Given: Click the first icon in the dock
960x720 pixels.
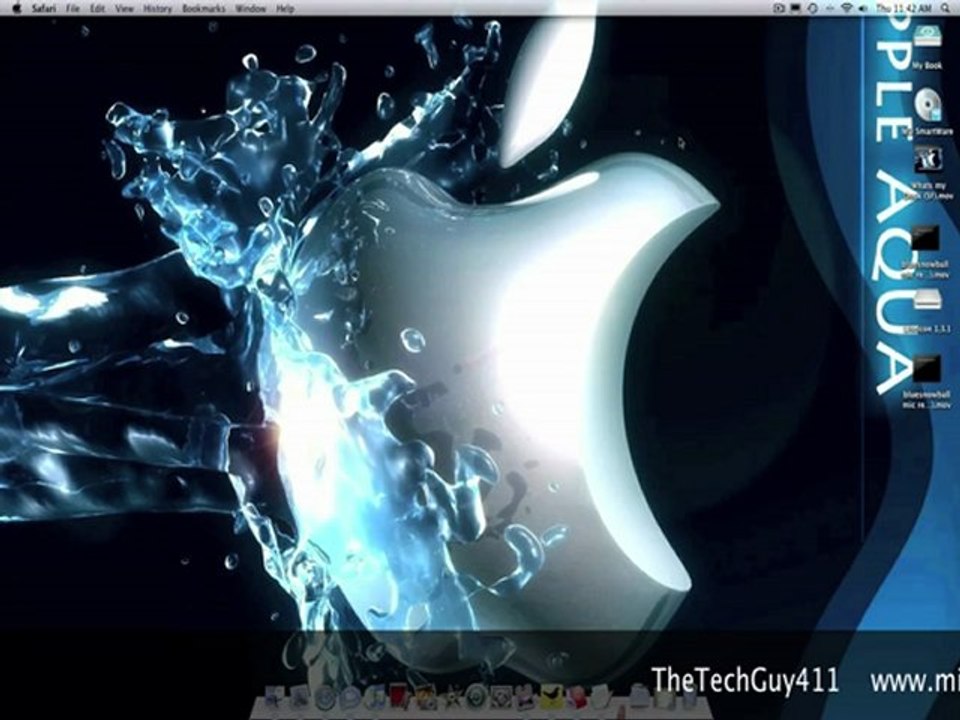Looking at the screenshot, I should coord(275,697).
